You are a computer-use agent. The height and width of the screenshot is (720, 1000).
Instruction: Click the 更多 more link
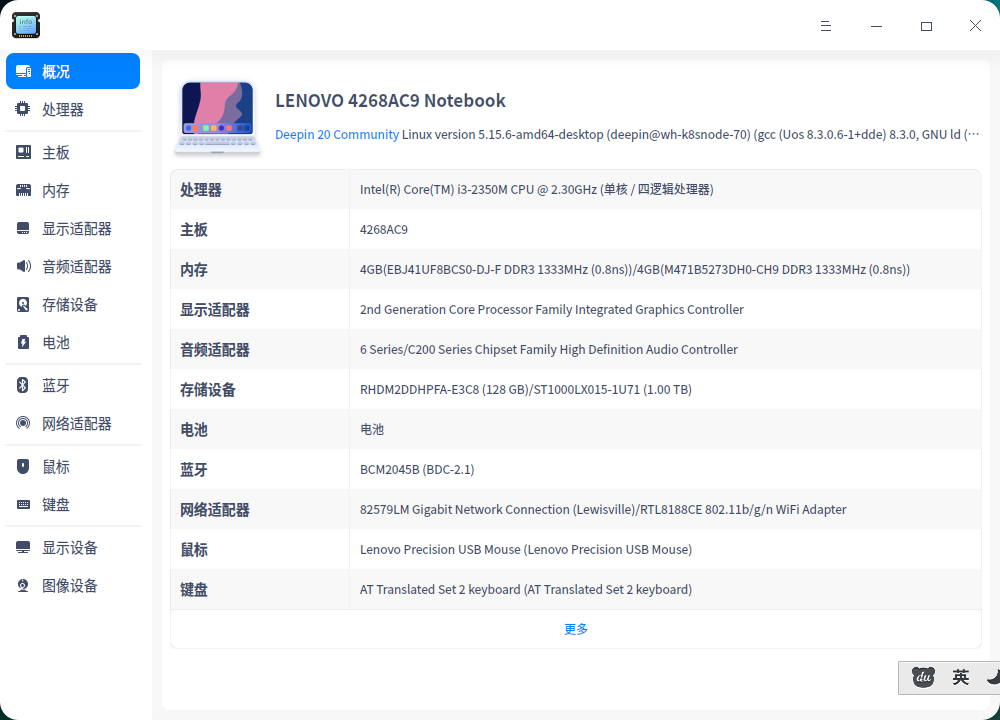point(576,629)
